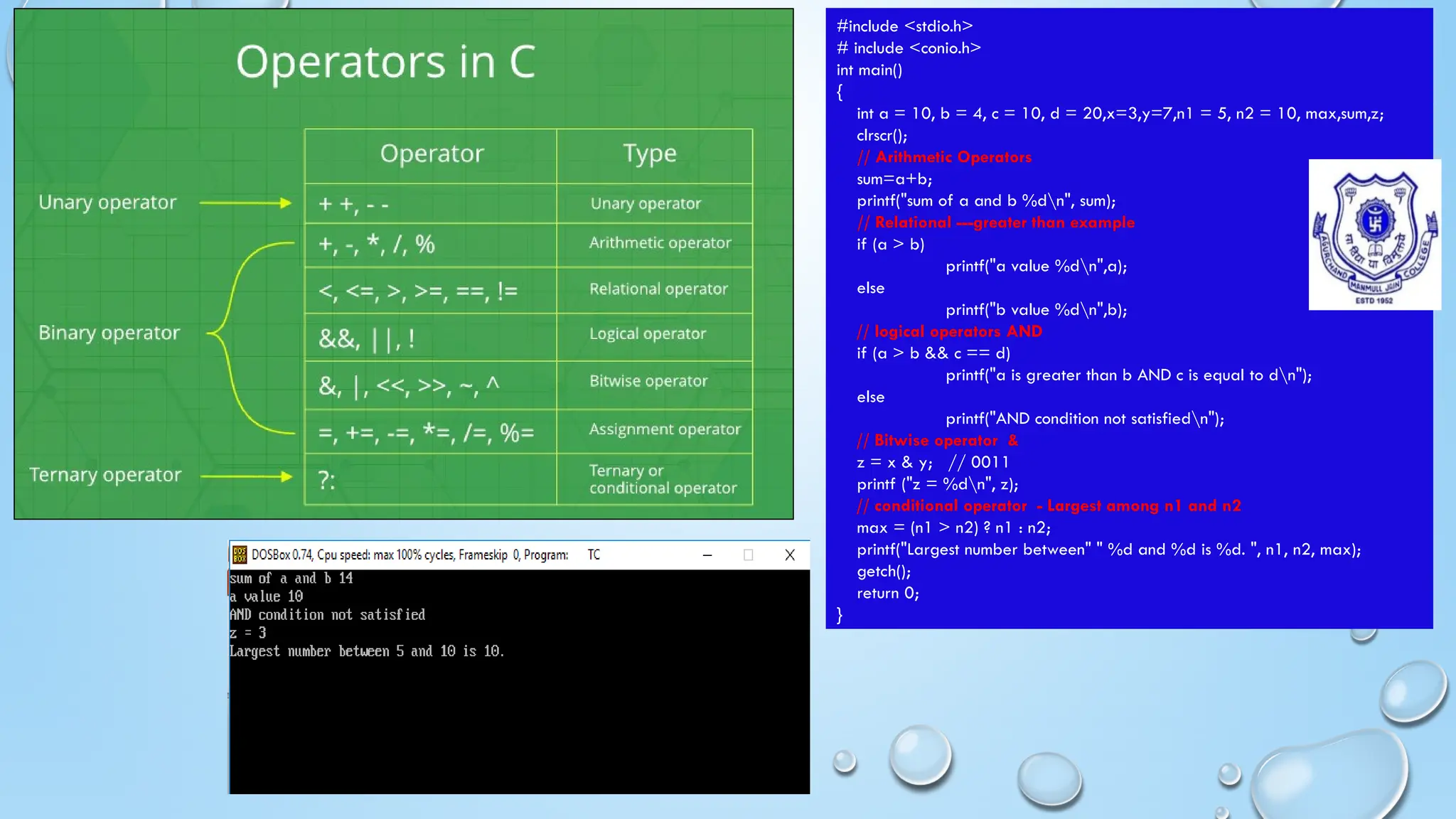Click the 'Largest number between' console output

(x=366, y=651)
